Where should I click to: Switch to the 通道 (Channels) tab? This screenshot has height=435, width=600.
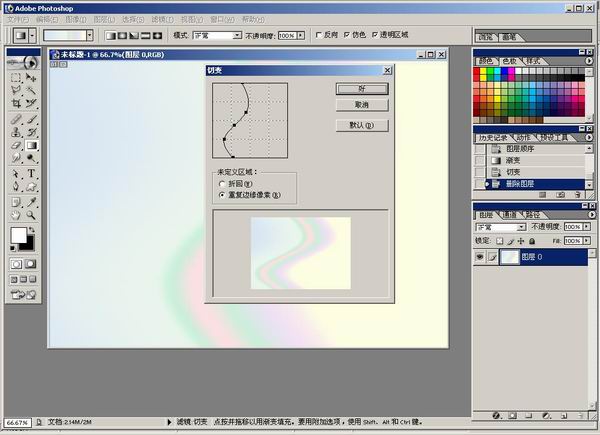(509, 214)
